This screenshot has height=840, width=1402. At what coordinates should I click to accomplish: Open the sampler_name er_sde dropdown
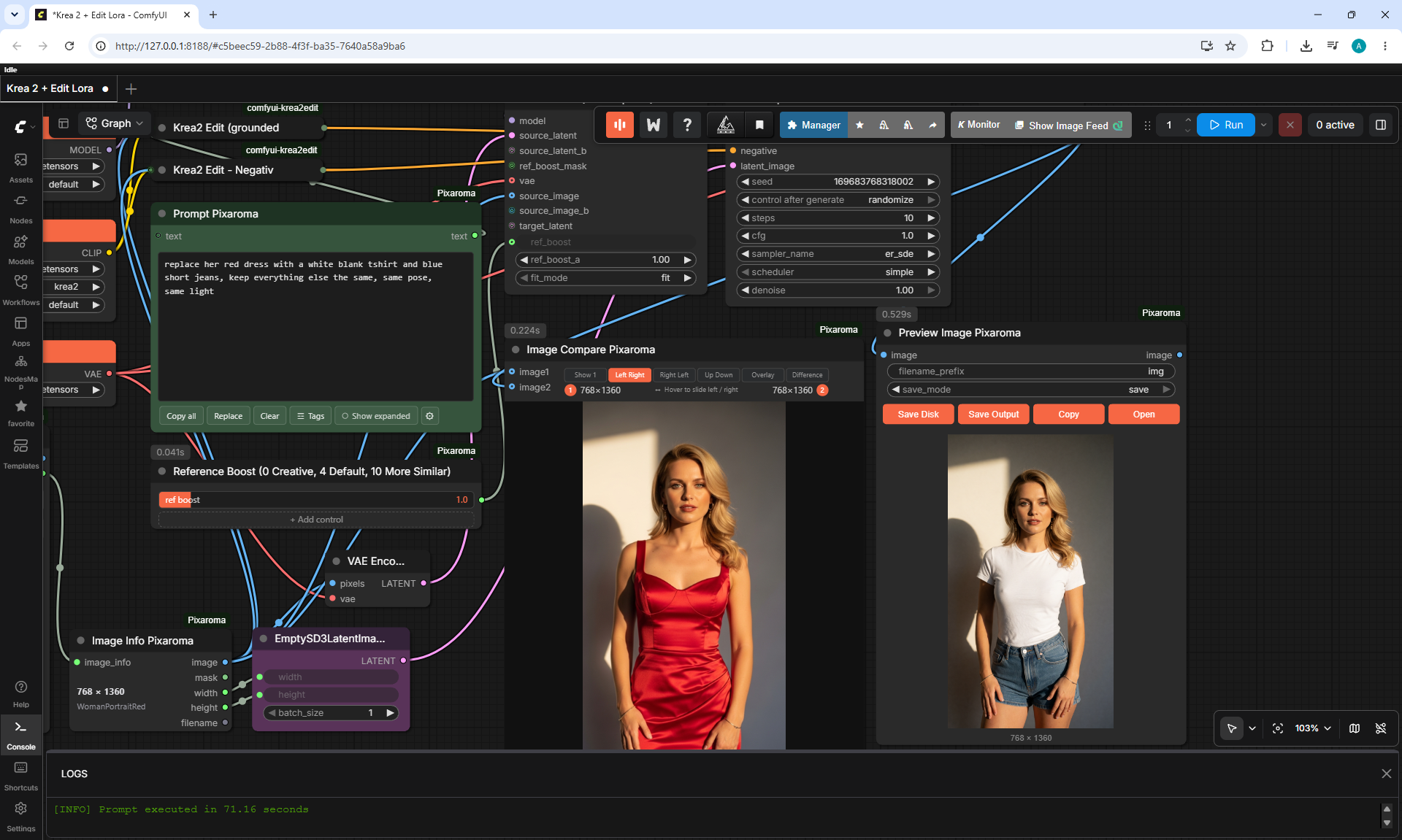tap(838, 254)
